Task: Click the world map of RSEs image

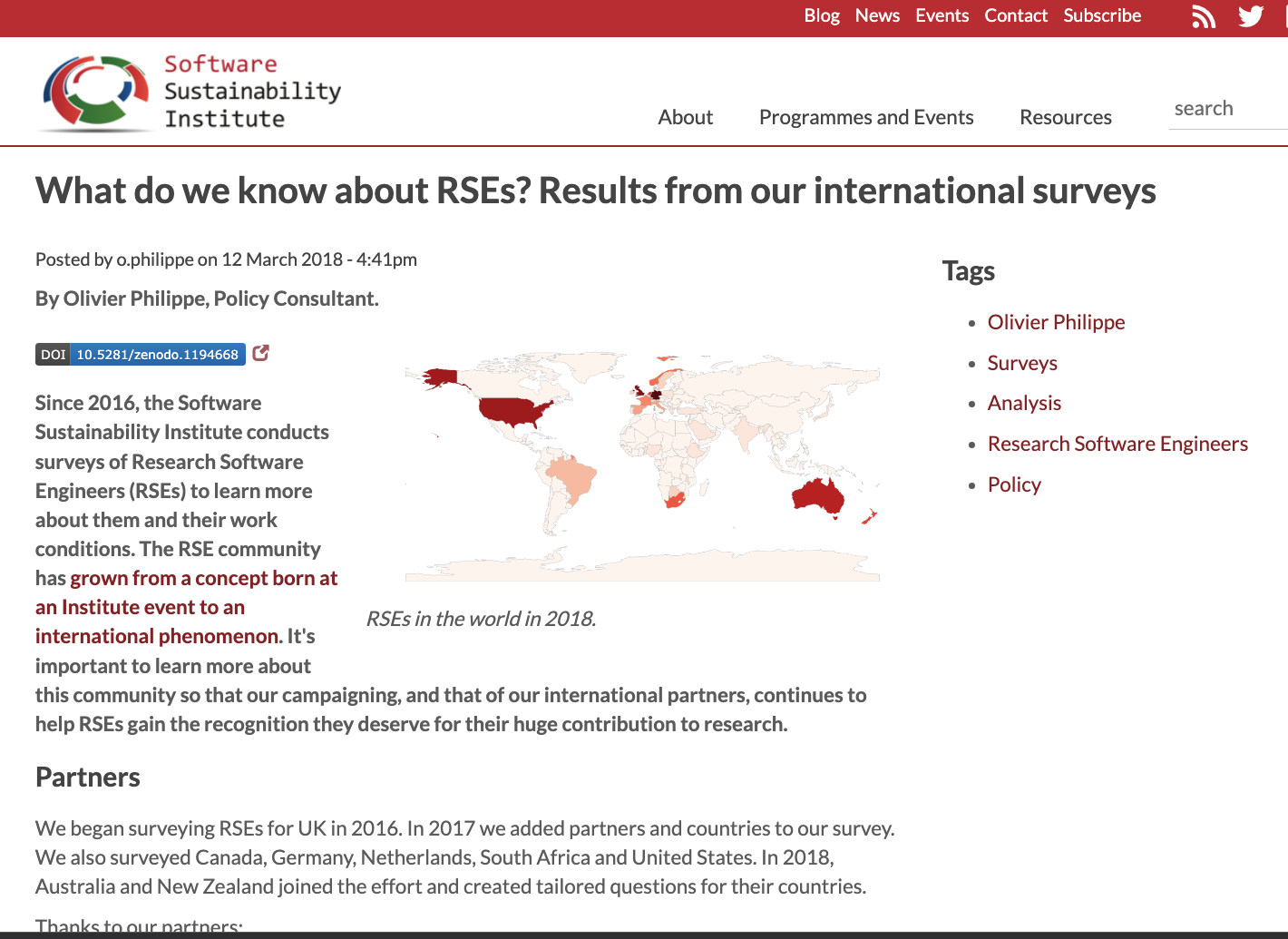Action: 642,466
